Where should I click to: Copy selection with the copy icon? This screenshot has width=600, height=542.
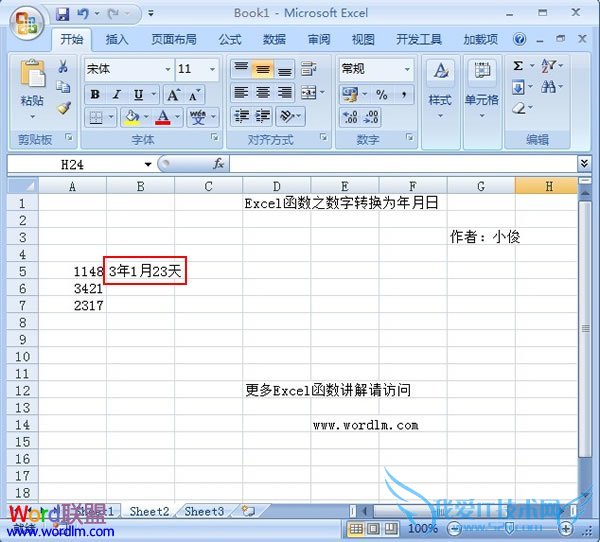[x=63, y=87]
